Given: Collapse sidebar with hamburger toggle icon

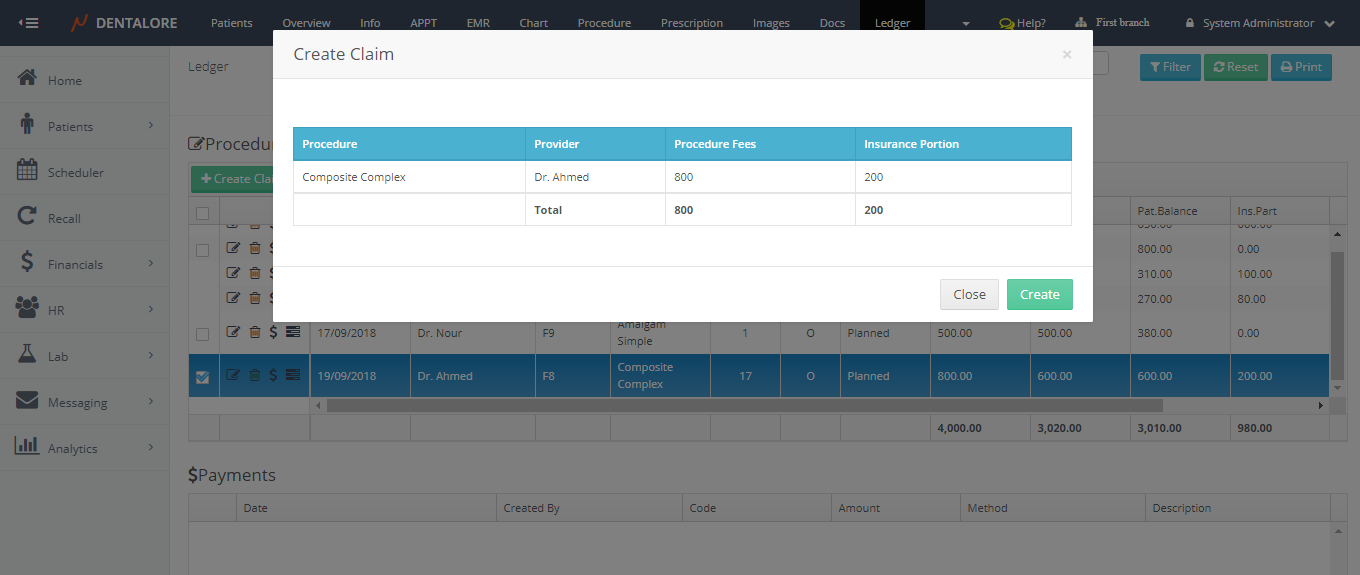Looking at the screenshot, I should tap(29, 22).
